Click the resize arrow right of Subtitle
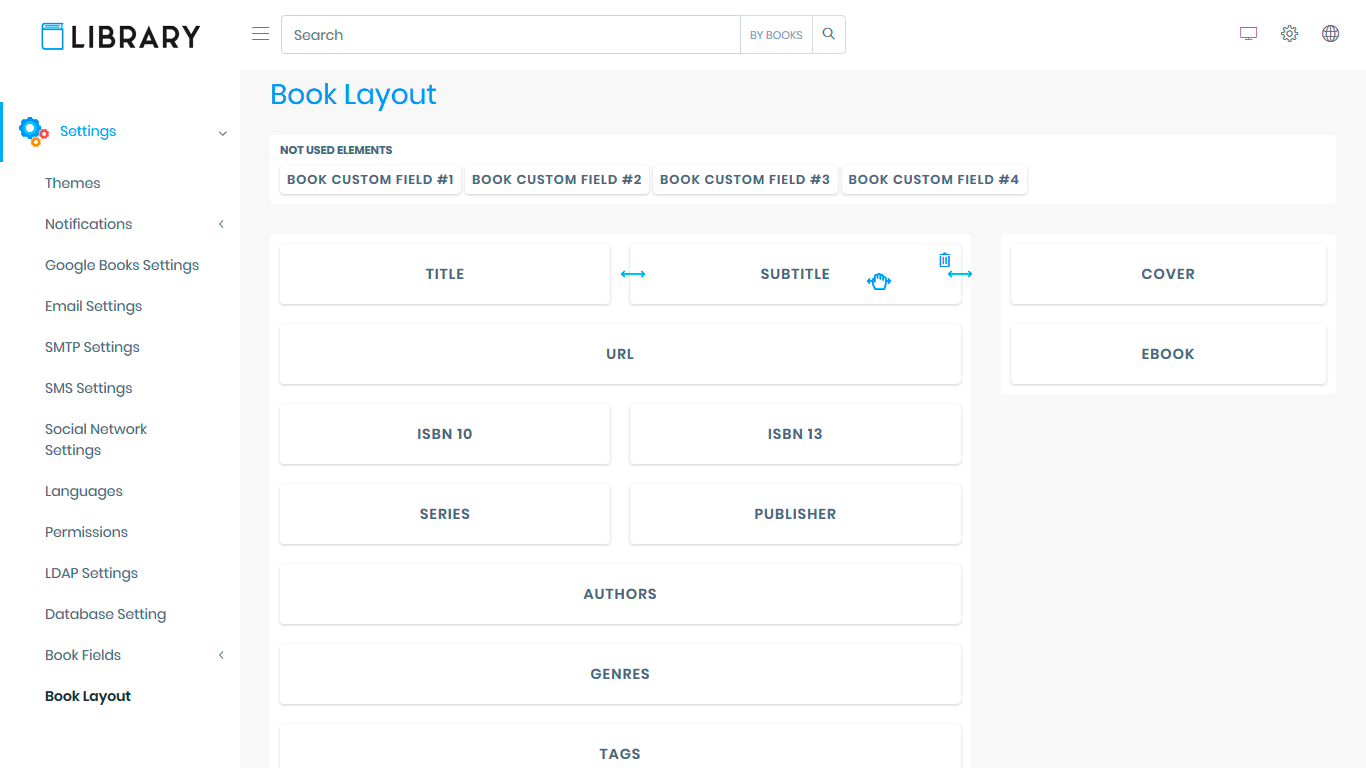 point(960,274)
